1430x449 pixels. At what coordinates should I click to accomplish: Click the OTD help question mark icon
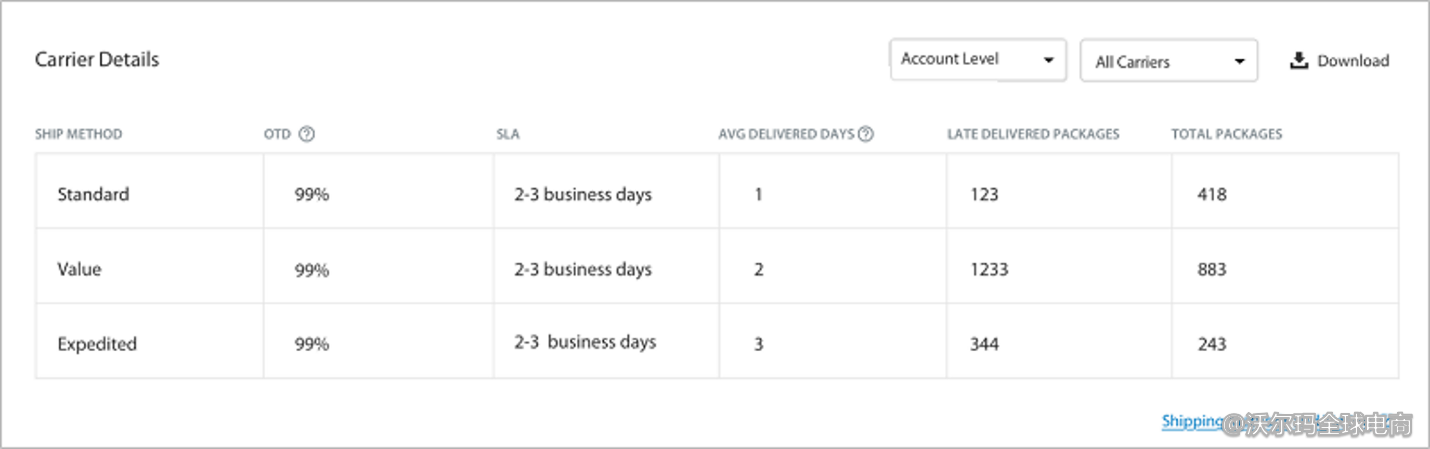(x=307, y=134)
